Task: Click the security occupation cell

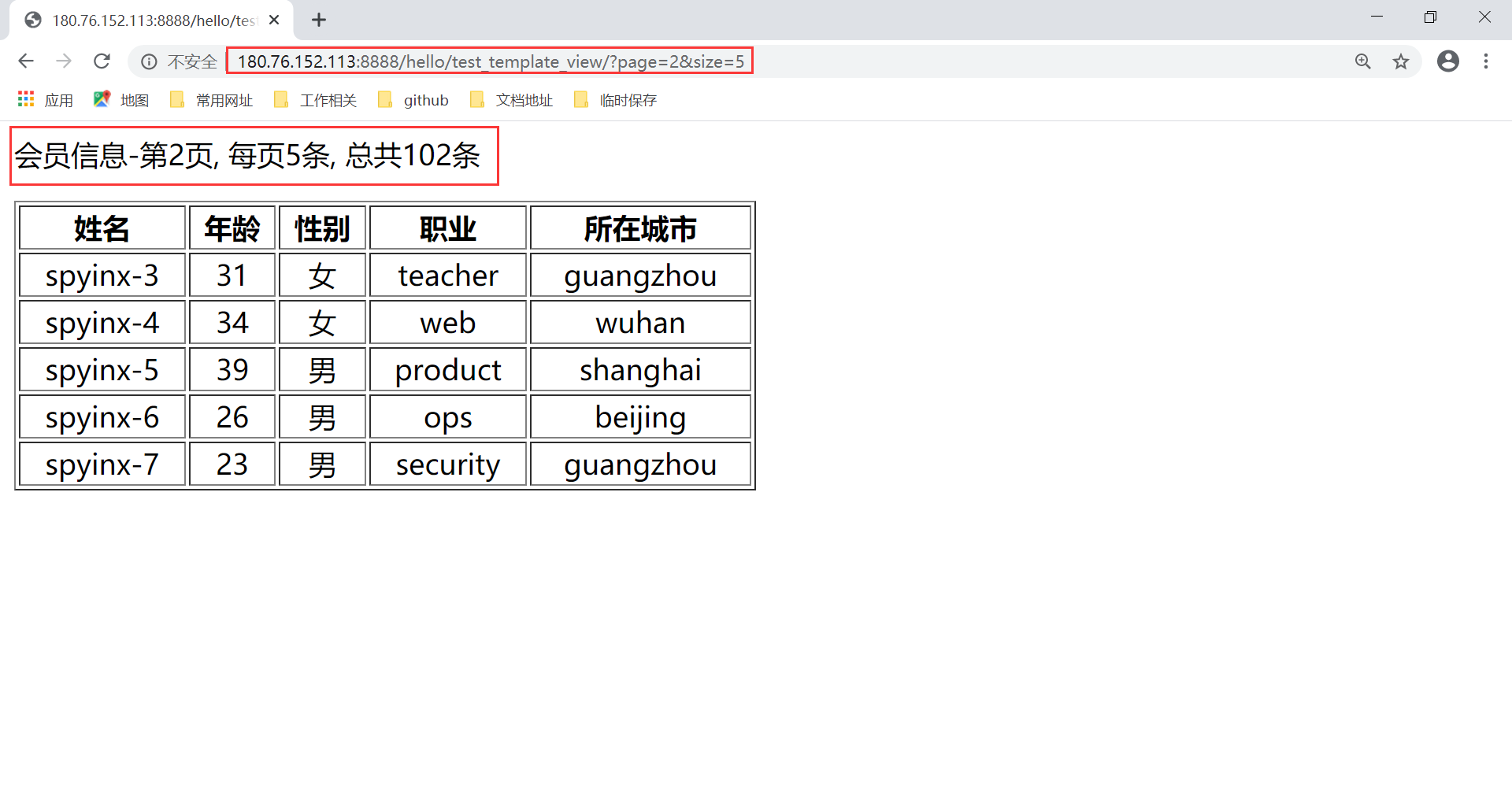Action: click(x=448, y=464)
